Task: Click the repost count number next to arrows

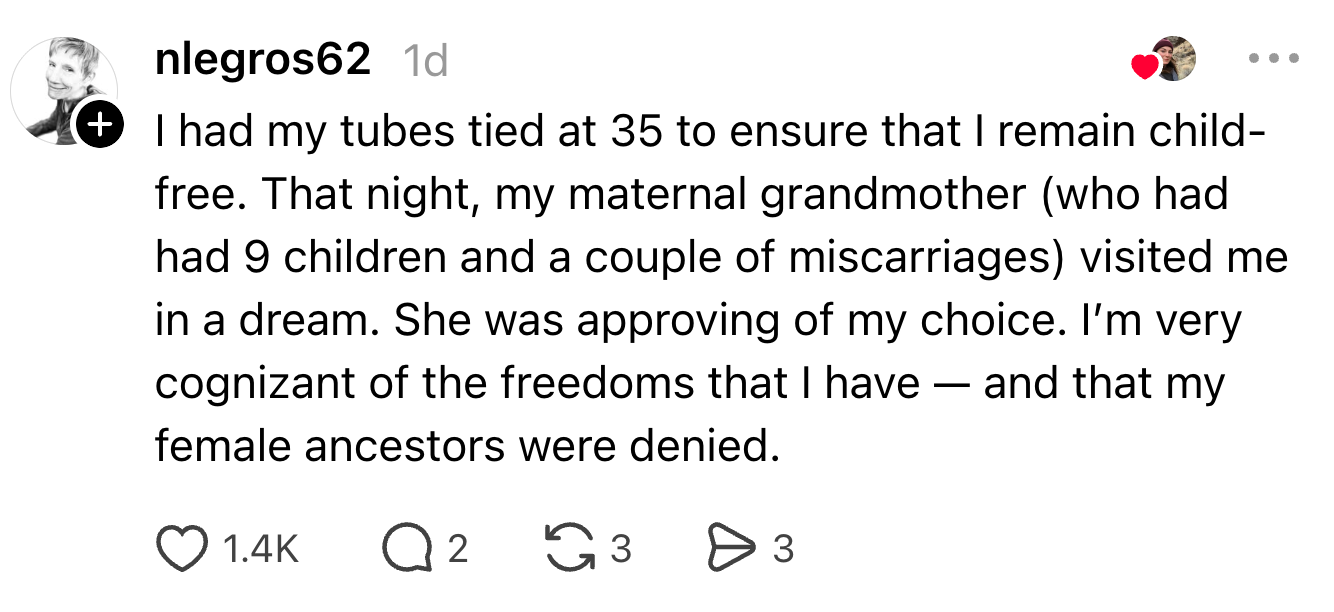Action: (620, 549)
